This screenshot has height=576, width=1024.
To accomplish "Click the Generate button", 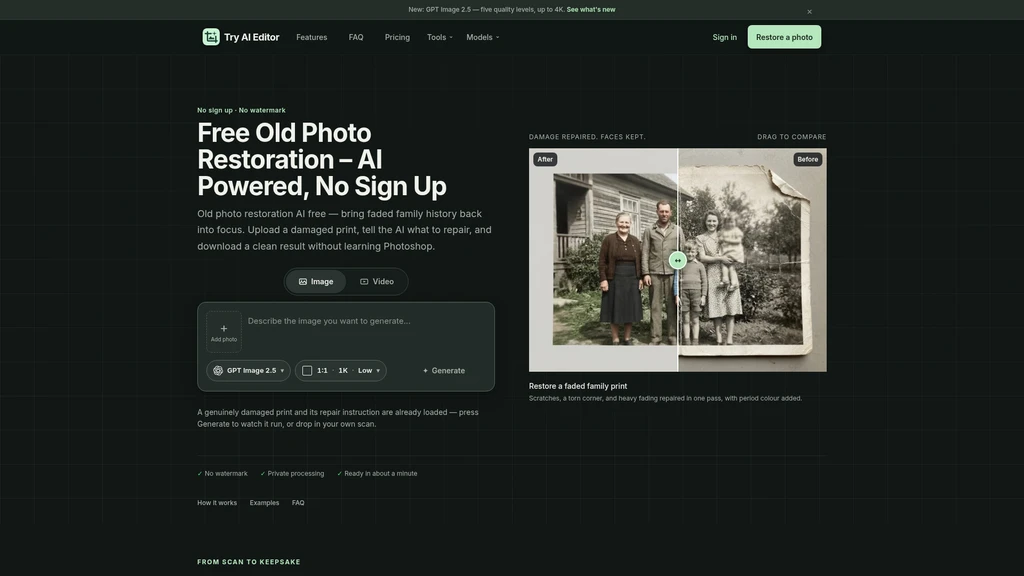I will pos(443,370).
